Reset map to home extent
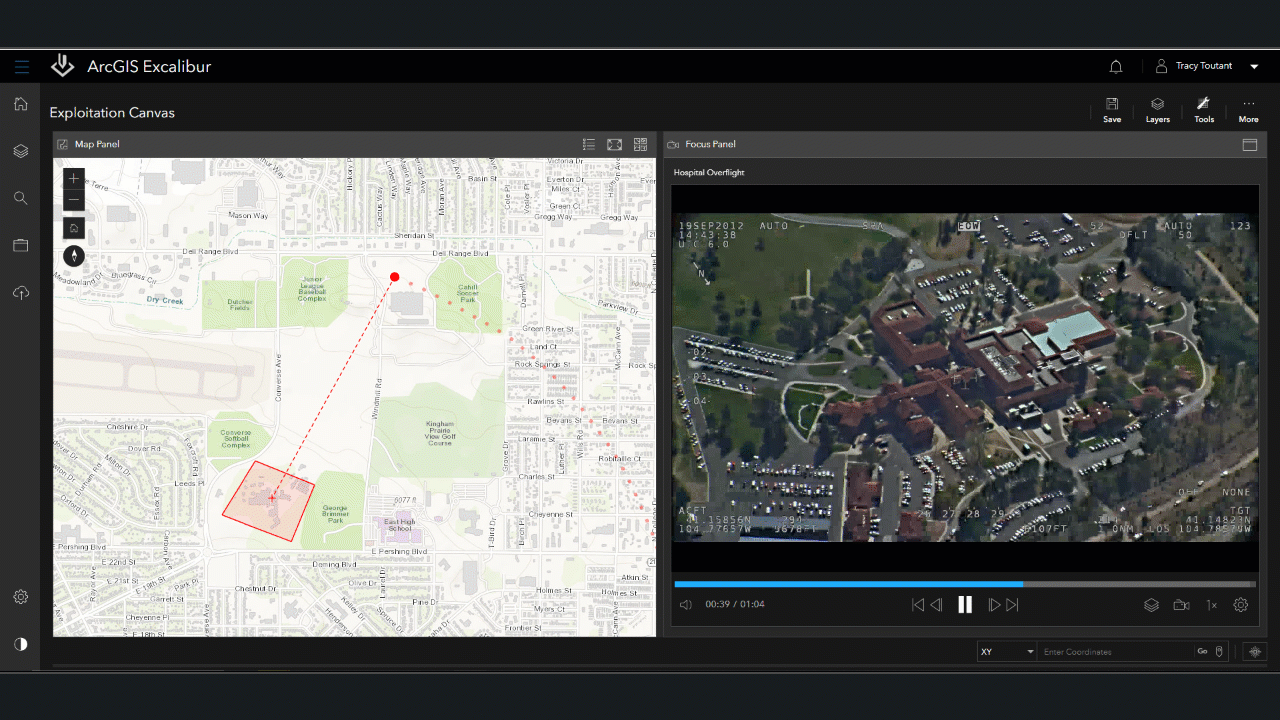The height and width of the screenshot is (720, 1280). 74,228
